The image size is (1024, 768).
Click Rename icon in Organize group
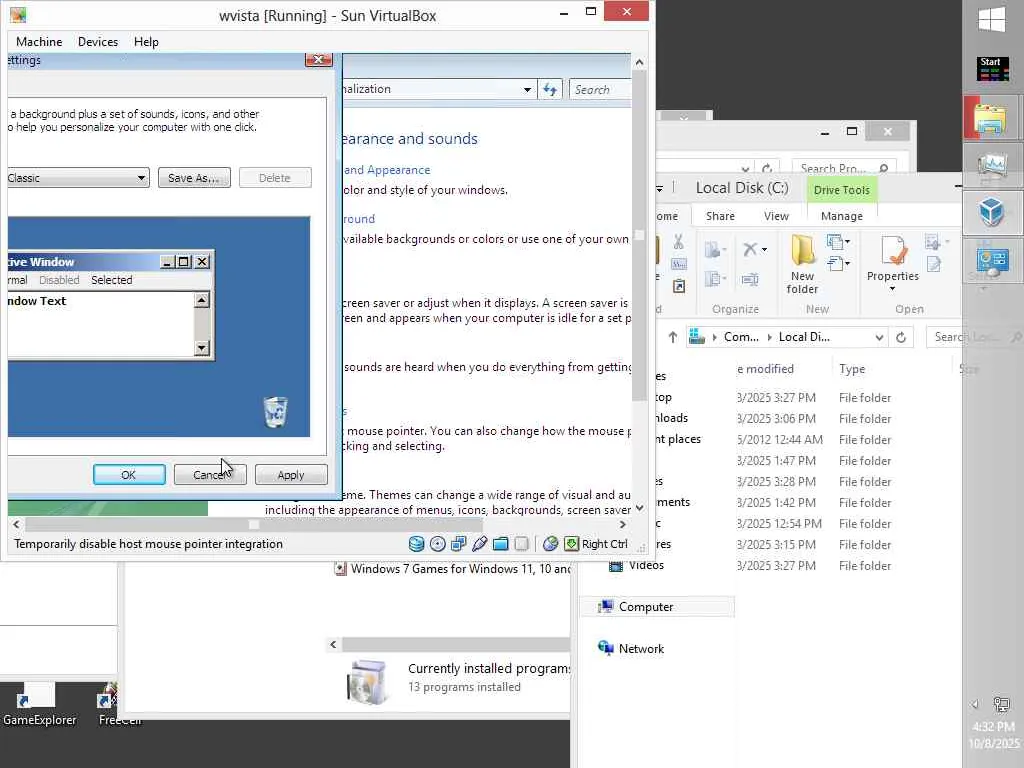750,280
